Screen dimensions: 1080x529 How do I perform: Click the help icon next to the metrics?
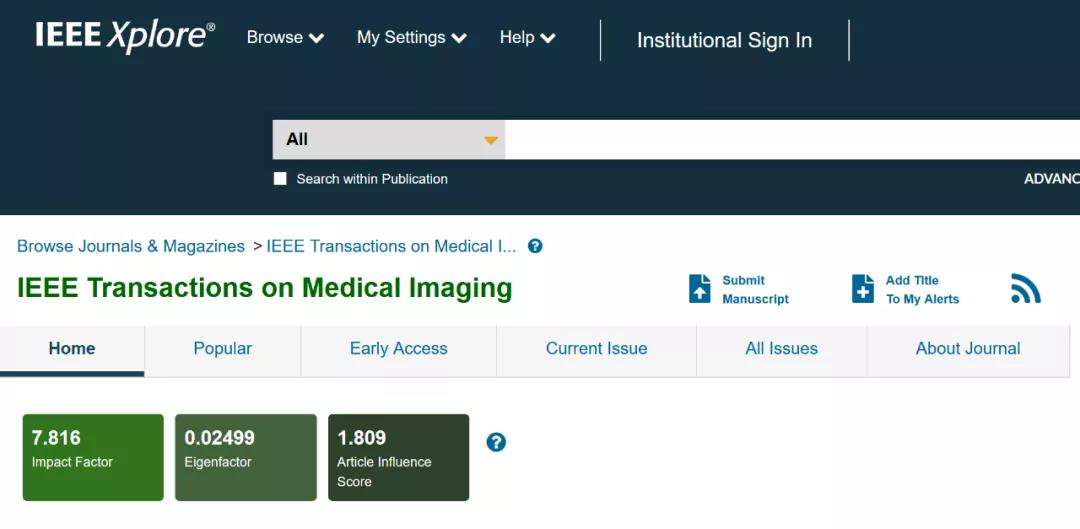click(496, 442)
